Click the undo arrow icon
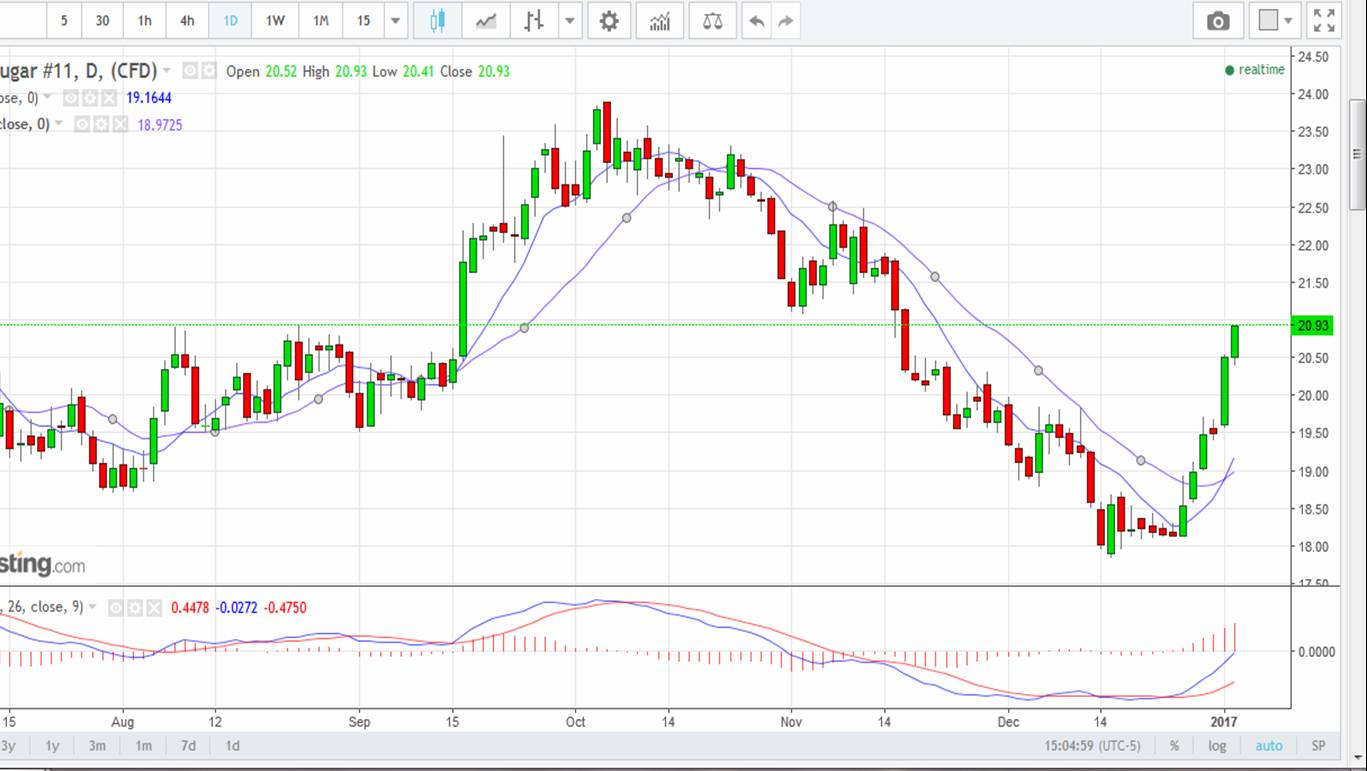The image size is (1367, 771). click(757, 21)
